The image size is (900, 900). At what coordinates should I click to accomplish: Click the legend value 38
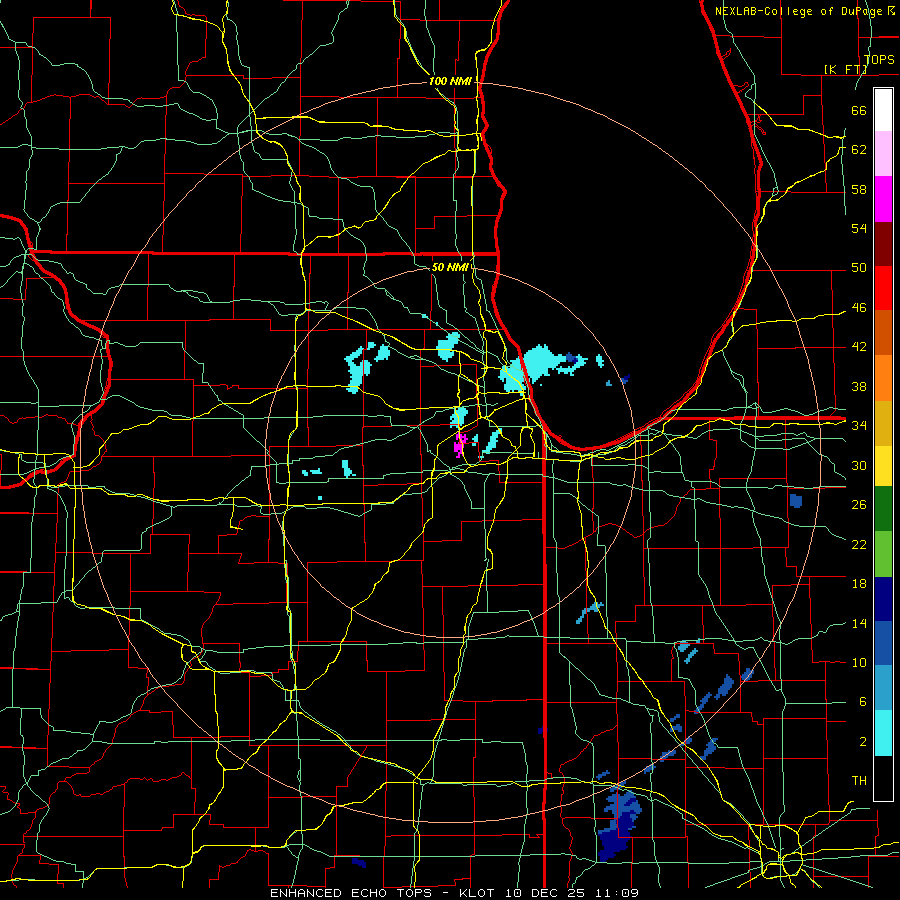click(x=859, y=387)
